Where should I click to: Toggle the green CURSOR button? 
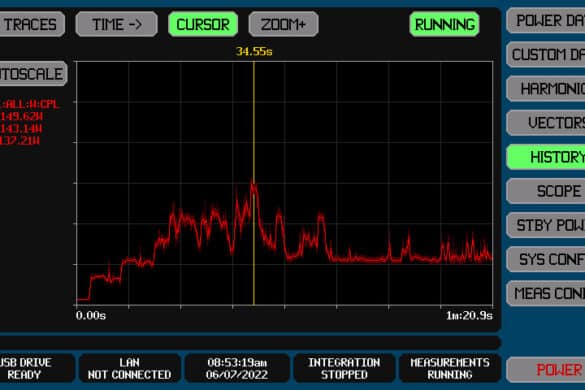pos(203,25)
